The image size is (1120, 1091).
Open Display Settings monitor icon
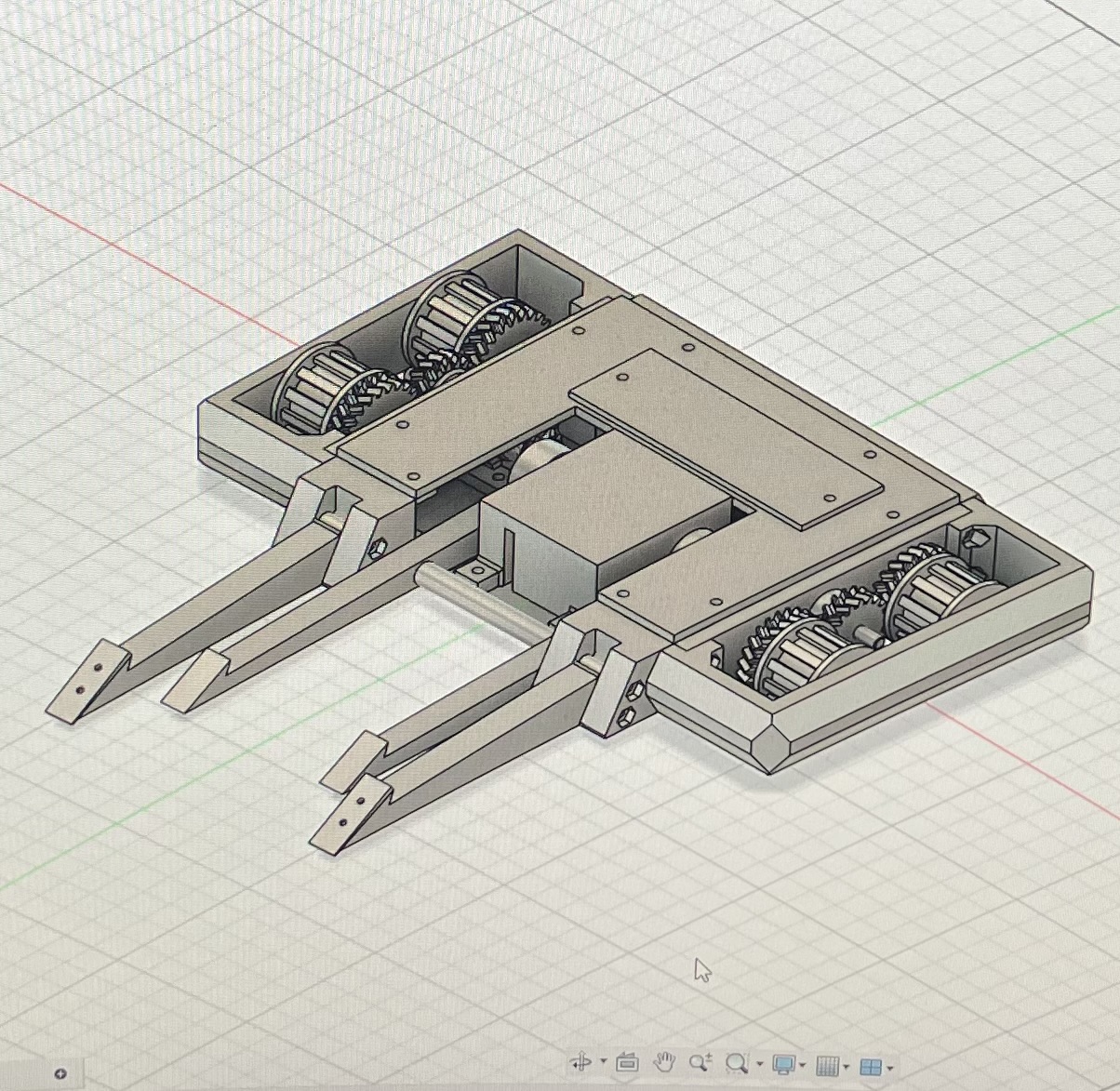[784, 1062]
